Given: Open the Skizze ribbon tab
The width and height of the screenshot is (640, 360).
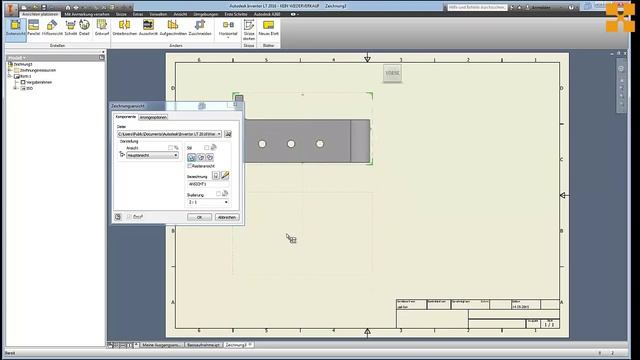Looking at the screenshot, I should tap(121, 14).
